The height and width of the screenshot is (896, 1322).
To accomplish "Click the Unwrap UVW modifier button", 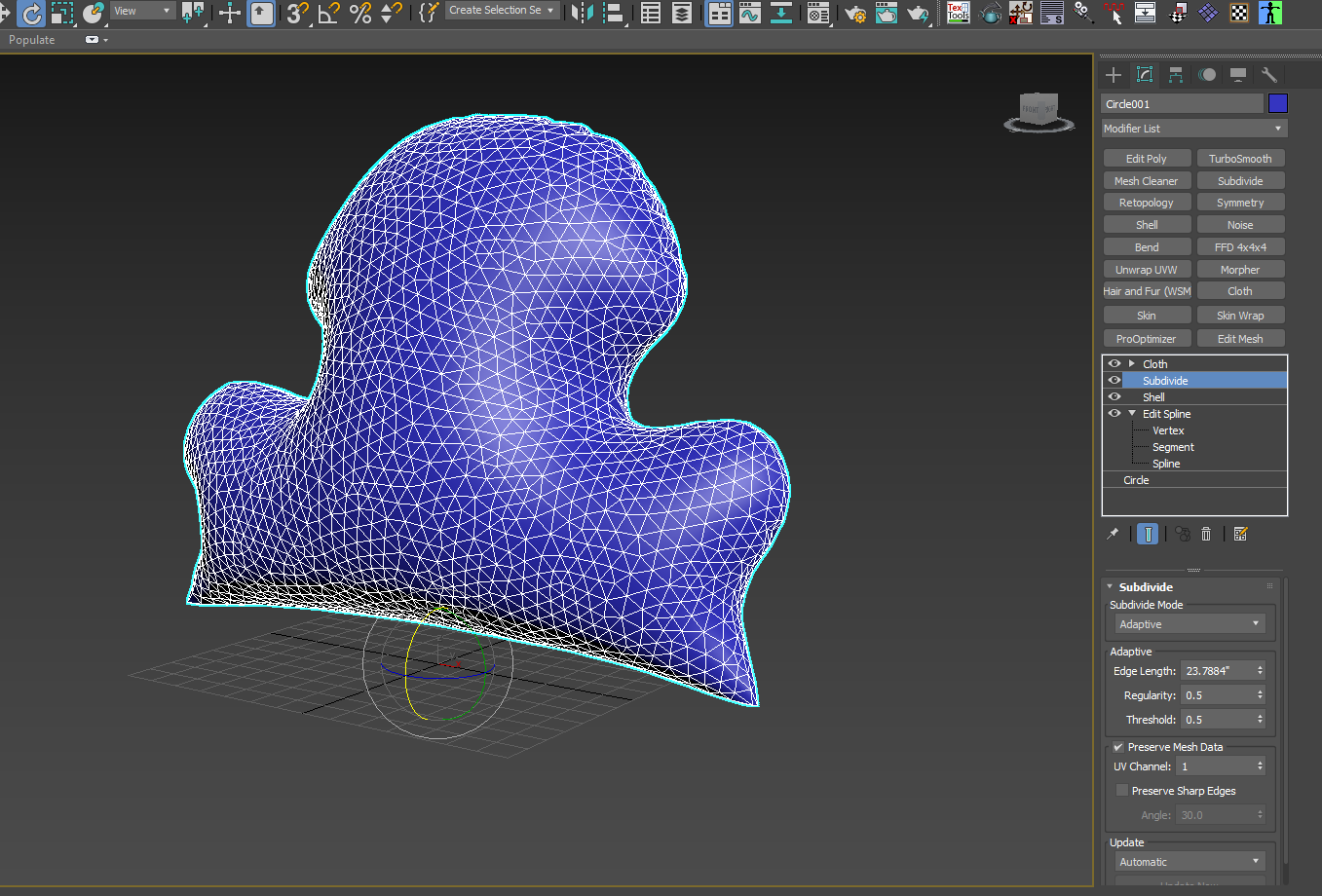I will click(x=1147, y=270).
